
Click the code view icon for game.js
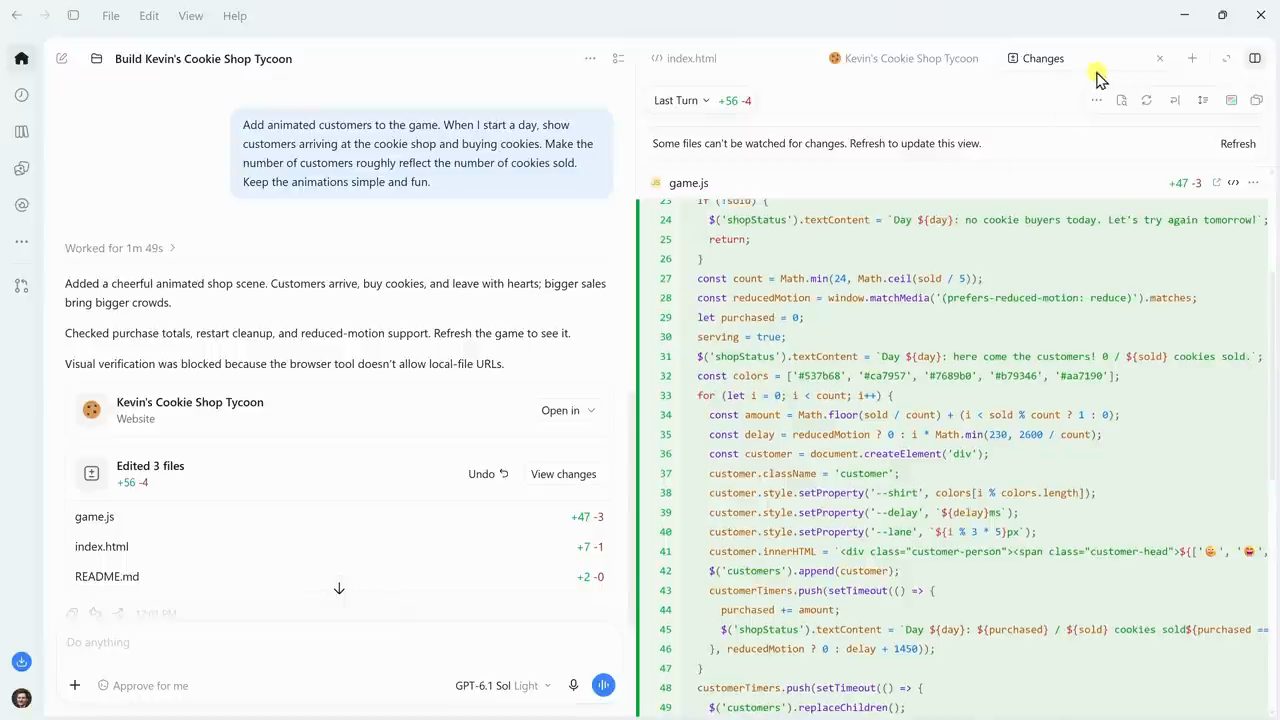click(x=1233, y=183)
